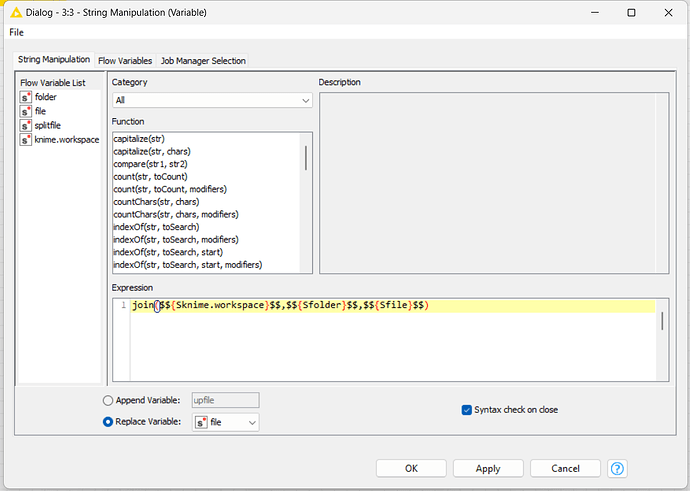690x491 pixels.
Task: Click string type icon in Replace Variable box
Action: click(x=201, y=422)
